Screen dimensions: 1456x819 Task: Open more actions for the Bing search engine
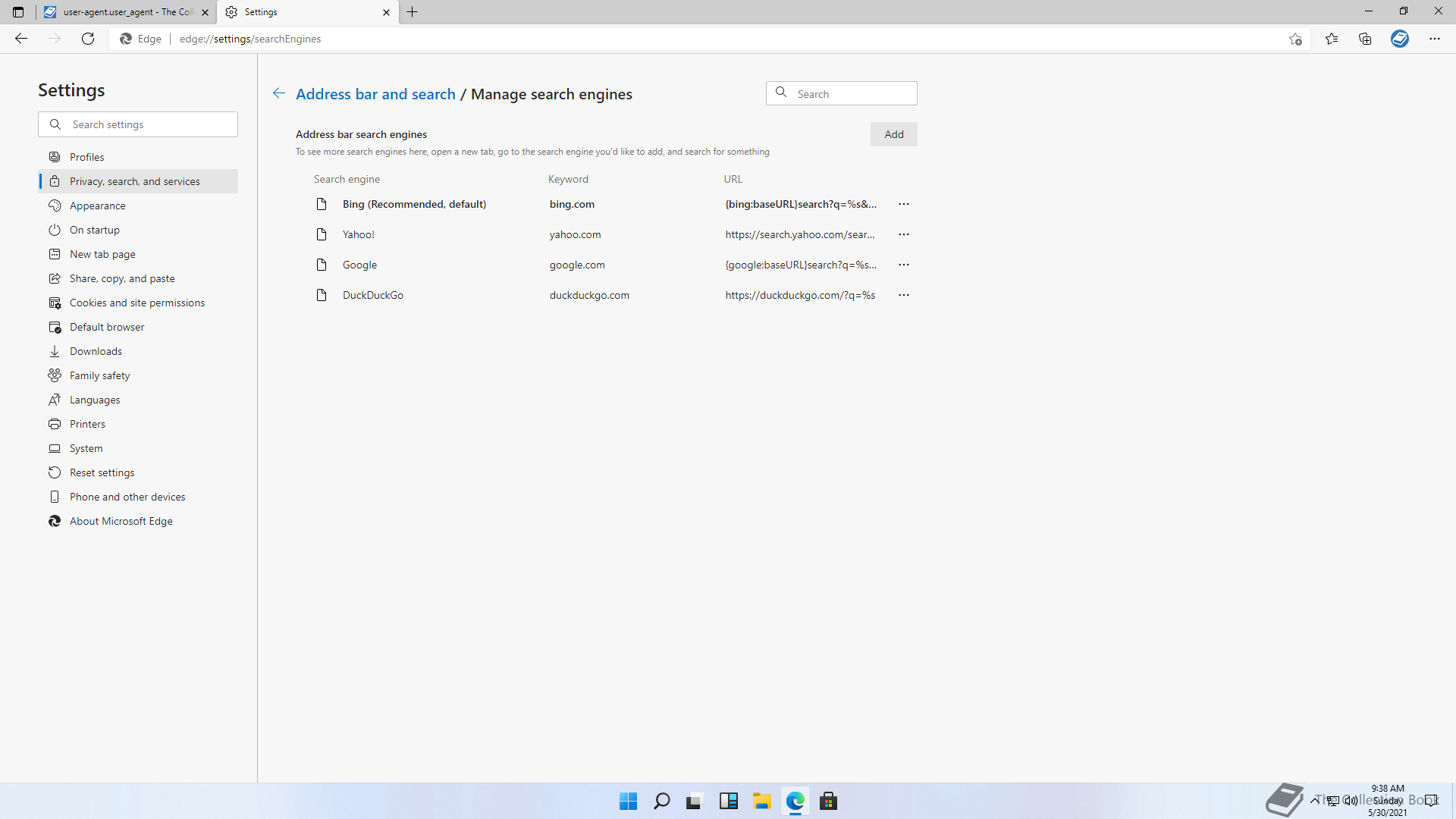pos(903,204)
